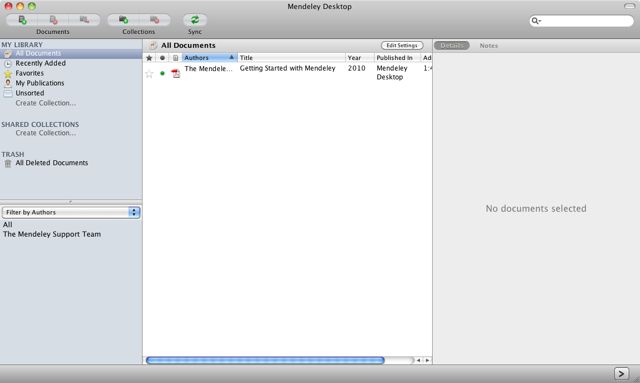Viewport: 640px width, 383px height.
Task: Sort by the attachment file column header
Action: click(x=176, y=58)
